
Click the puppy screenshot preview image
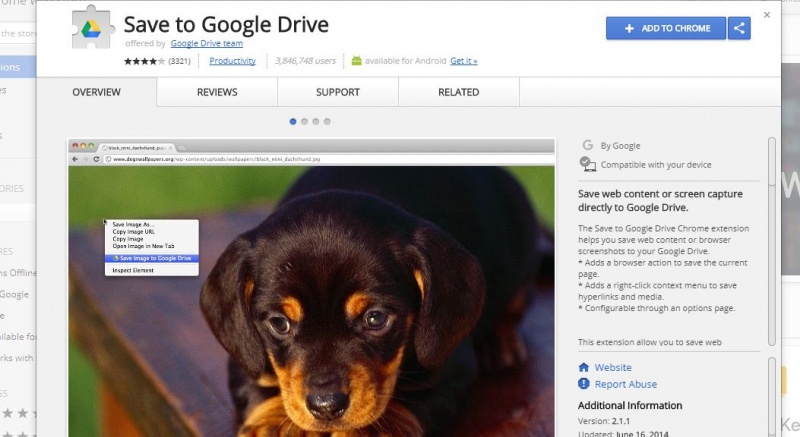tap(311, 288)
